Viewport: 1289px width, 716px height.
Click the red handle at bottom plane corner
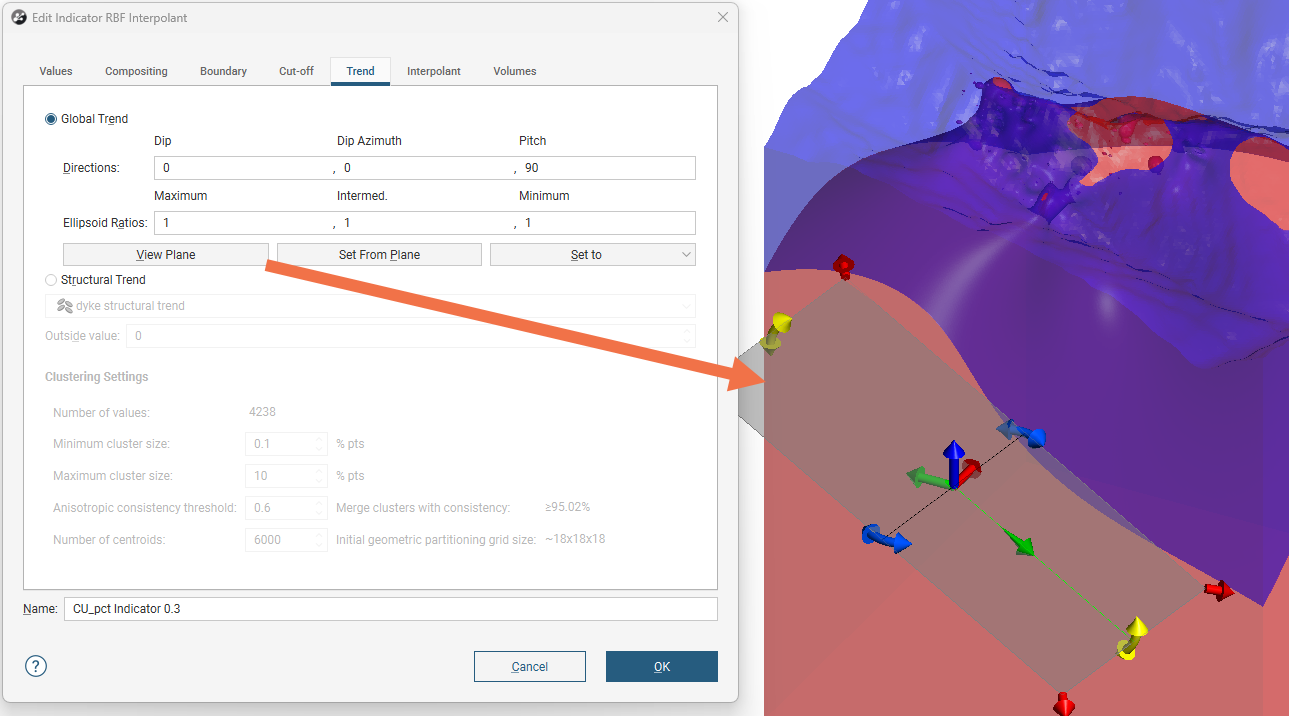point(1064,703)
